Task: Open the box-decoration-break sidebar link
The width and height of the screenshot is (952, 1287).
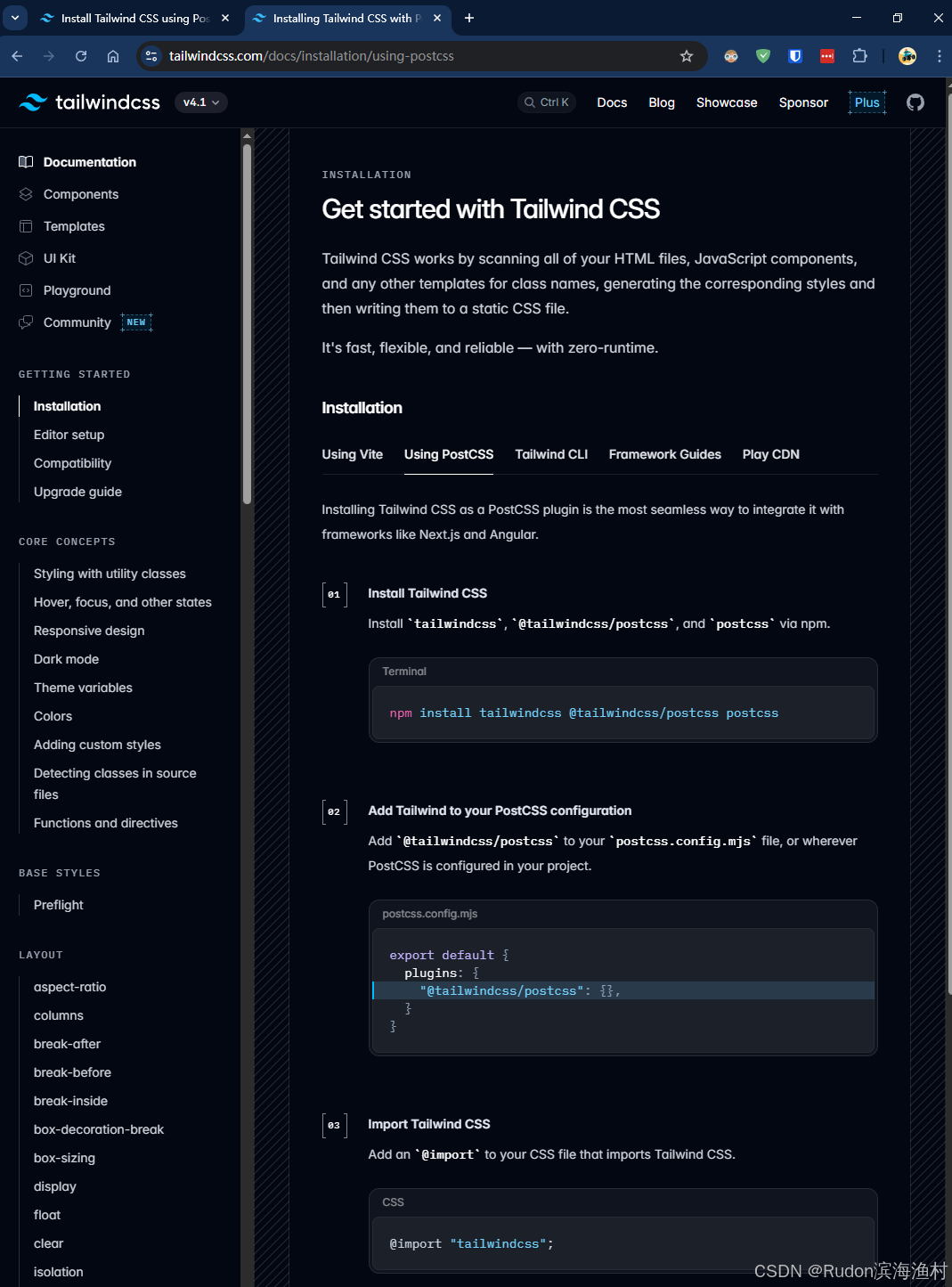Action: 99,1129
